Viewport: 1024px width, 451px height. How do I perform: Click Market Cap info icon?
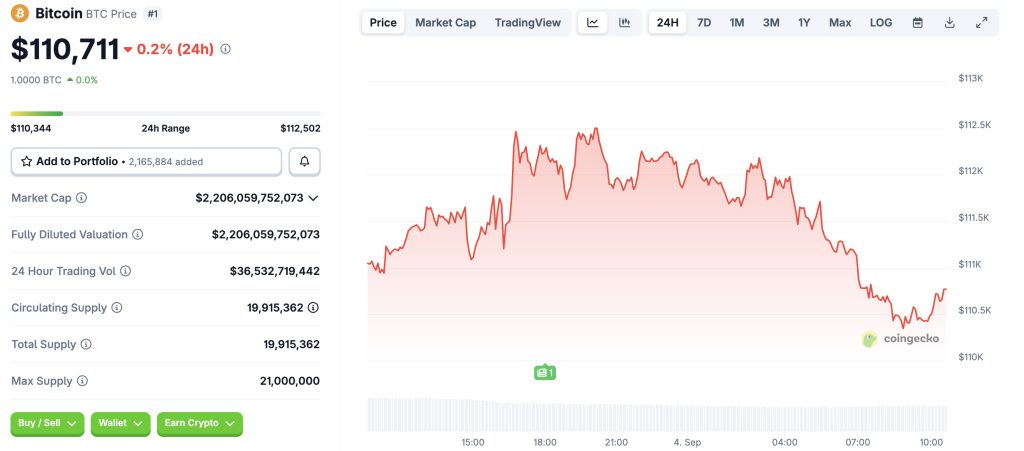pos(82,198)
